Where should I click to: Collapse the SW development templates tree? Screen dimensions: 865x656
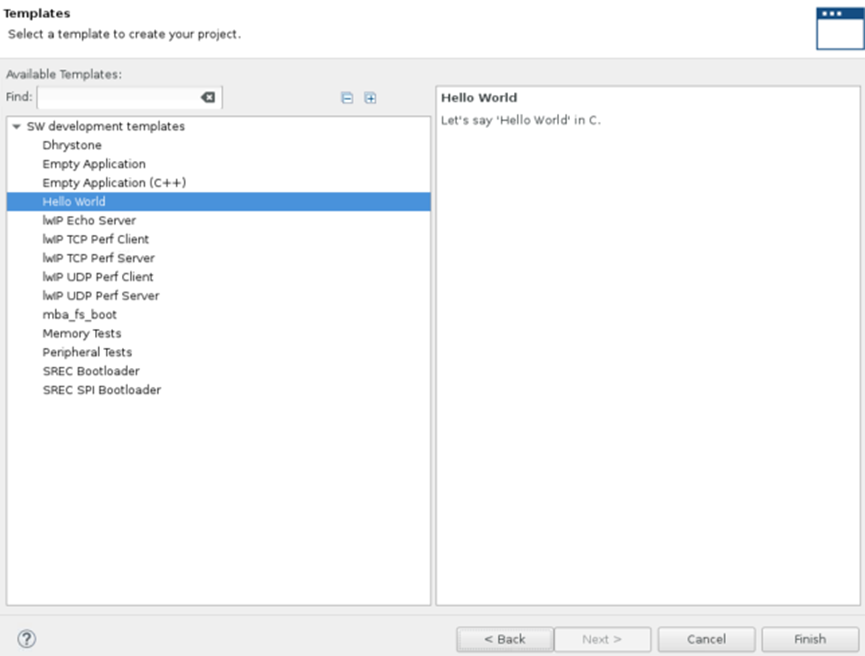[17, 127]
